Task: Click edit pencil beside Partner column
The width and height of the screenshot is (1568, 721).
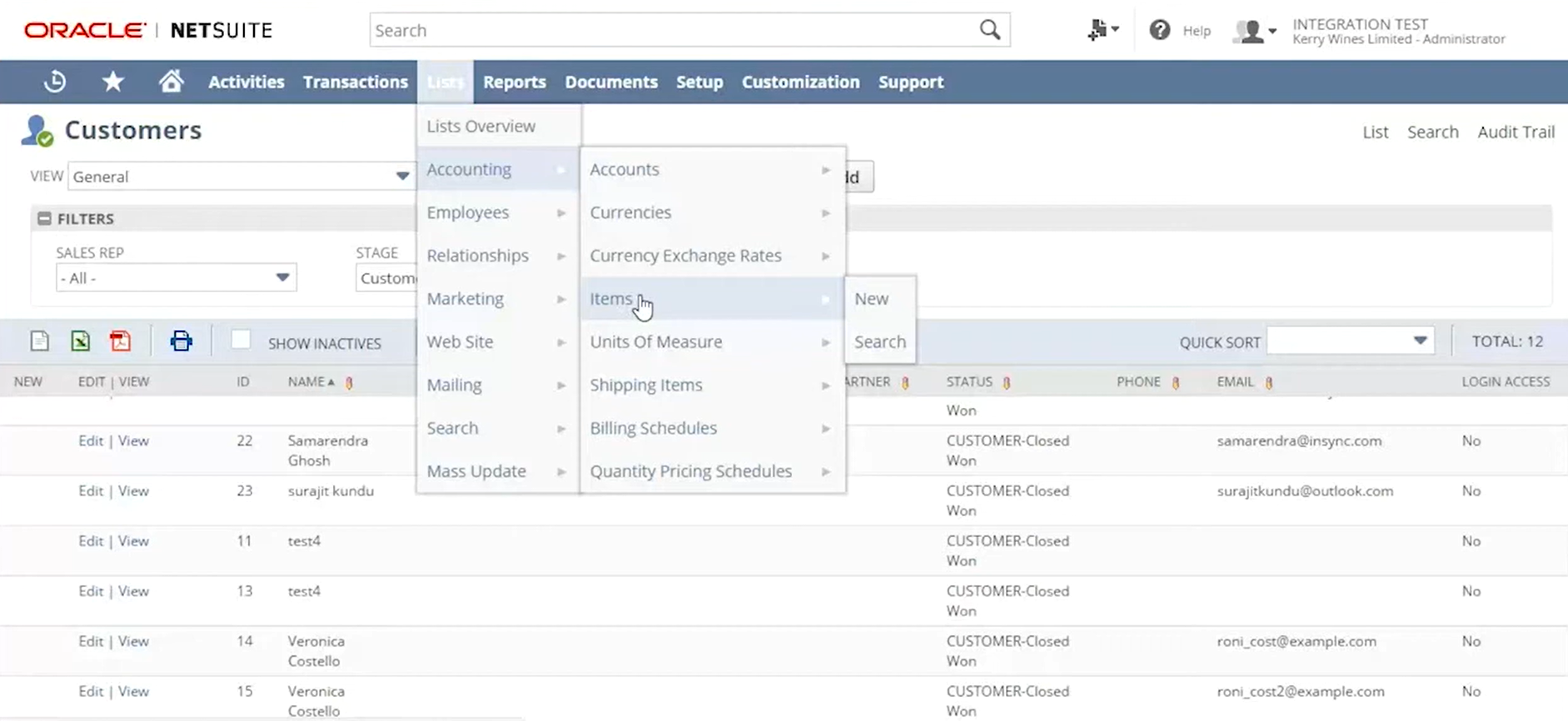Action: click(905, 382)
